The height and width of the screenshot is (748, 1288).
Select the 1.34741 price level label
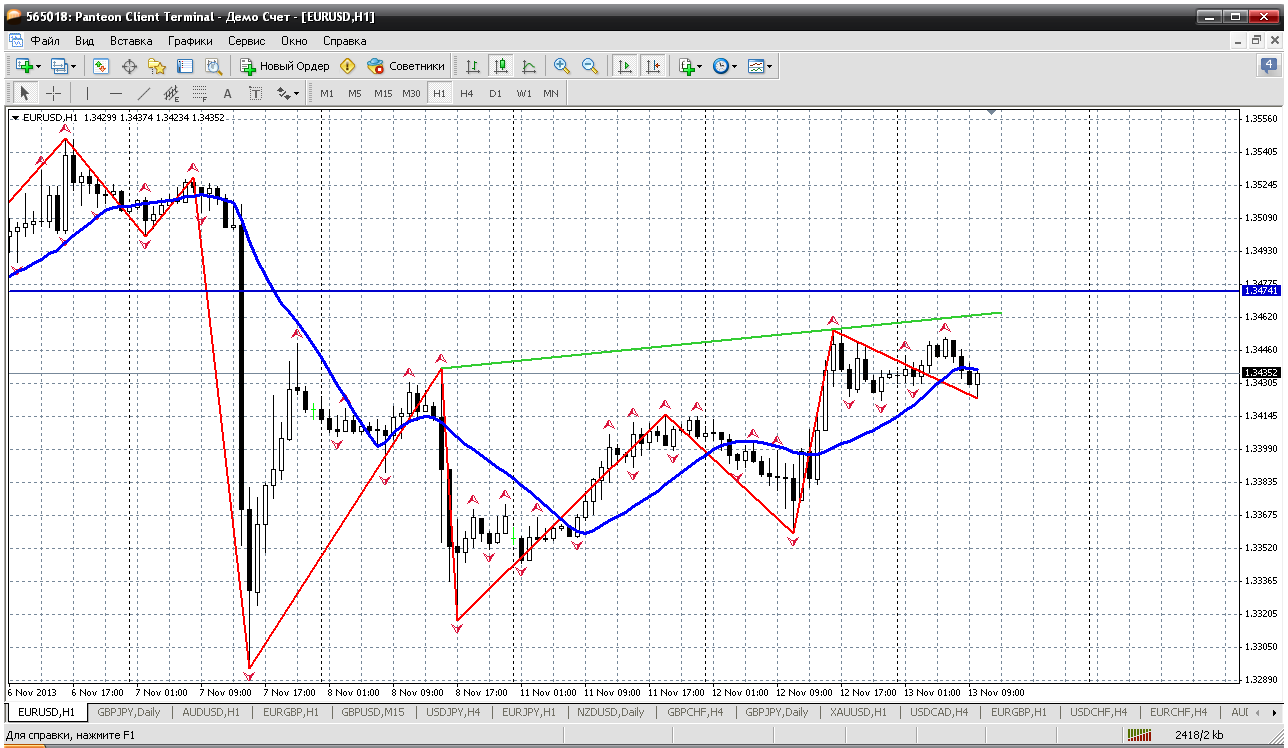[x=1261, y=290]
